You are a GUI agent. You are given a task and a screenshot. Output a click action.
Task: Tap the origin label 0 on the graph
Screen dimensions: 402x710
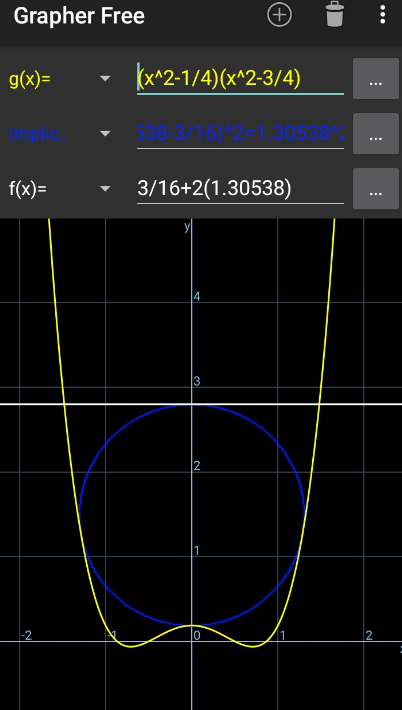[197, 635]
